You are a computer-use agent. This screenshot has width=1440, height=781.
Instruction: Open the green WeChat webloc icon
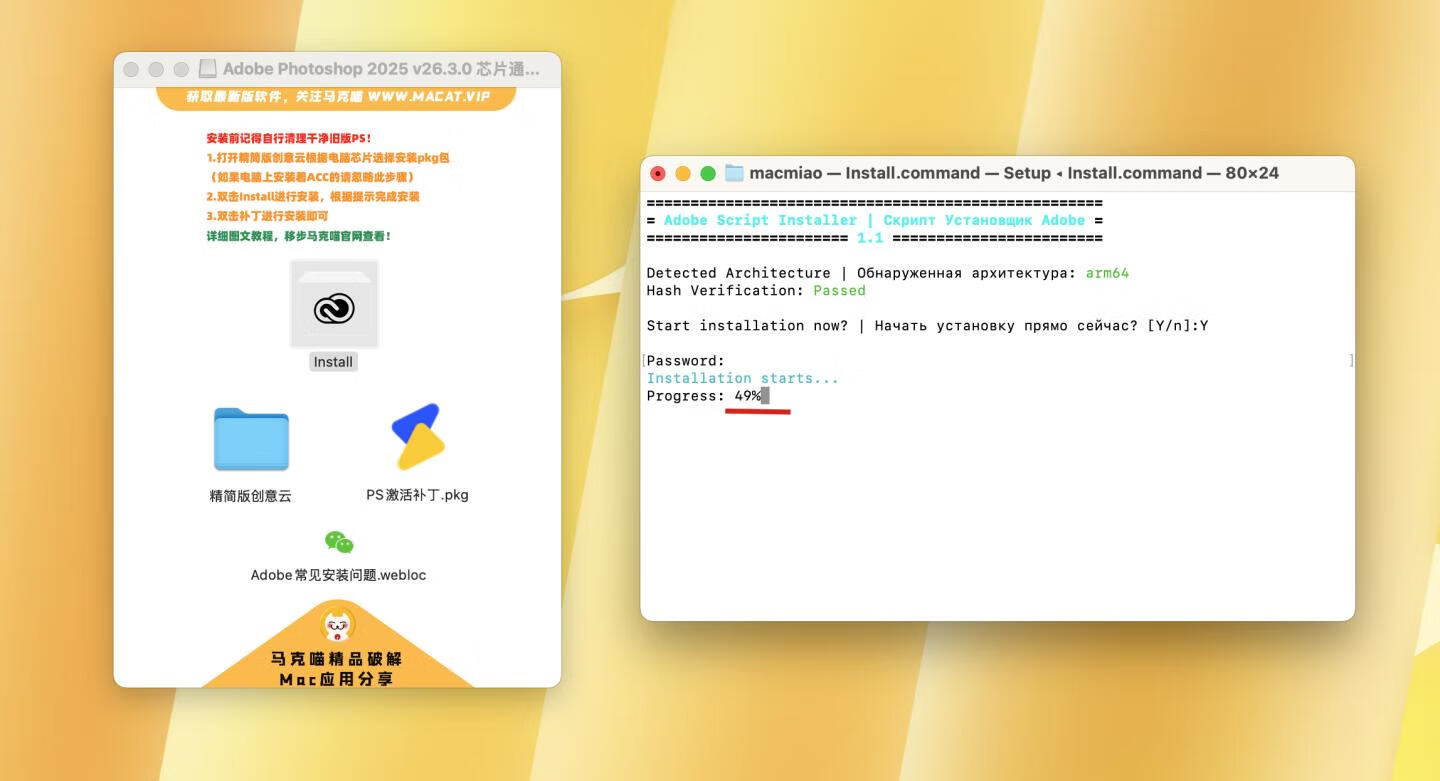(339, 542)
